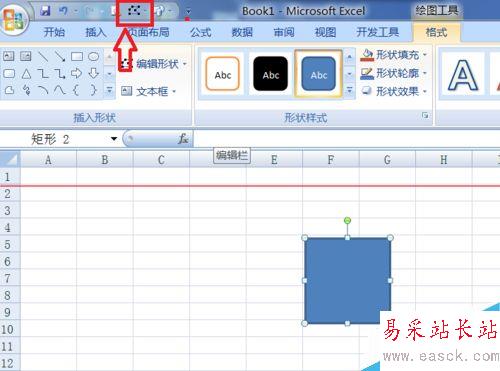This screenshot has width=500, height=371.
Task: Pick the Curve shape
Action: pos(60,90)
